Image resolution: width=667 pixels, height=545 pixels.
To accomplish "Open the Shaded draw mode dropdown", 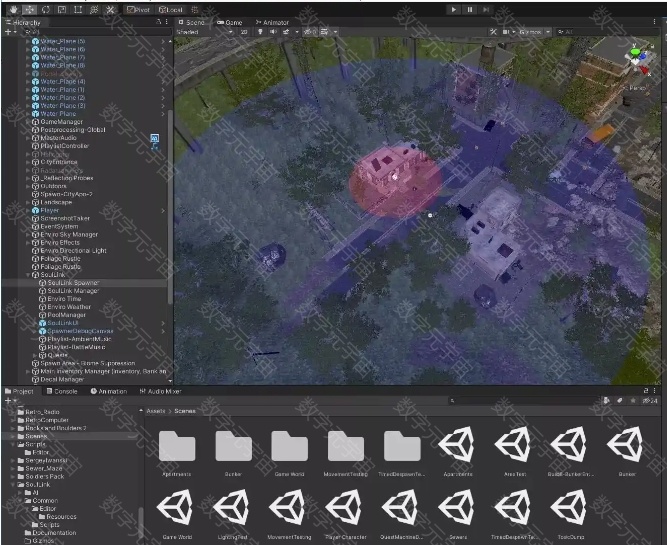I will [x=198, y=32].
